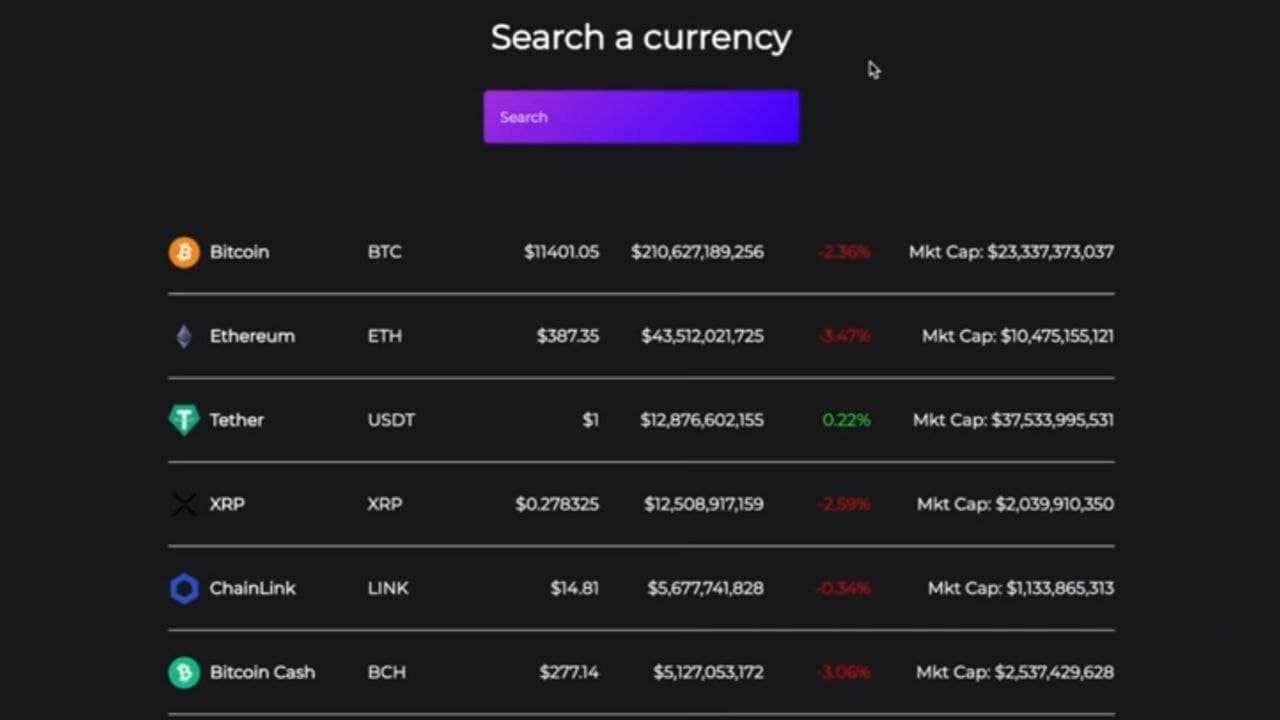This screenshot has width=1280, height=720.
Task: Click the USDT ticker symbol
Action: 391,420
